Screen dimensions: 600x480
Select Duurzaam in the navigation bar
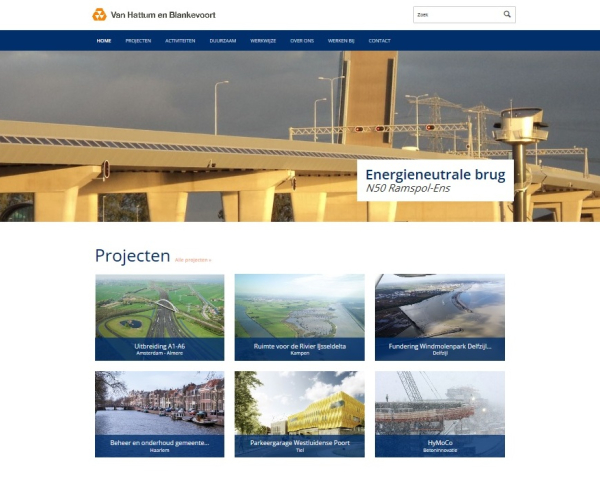pos(223,41)
